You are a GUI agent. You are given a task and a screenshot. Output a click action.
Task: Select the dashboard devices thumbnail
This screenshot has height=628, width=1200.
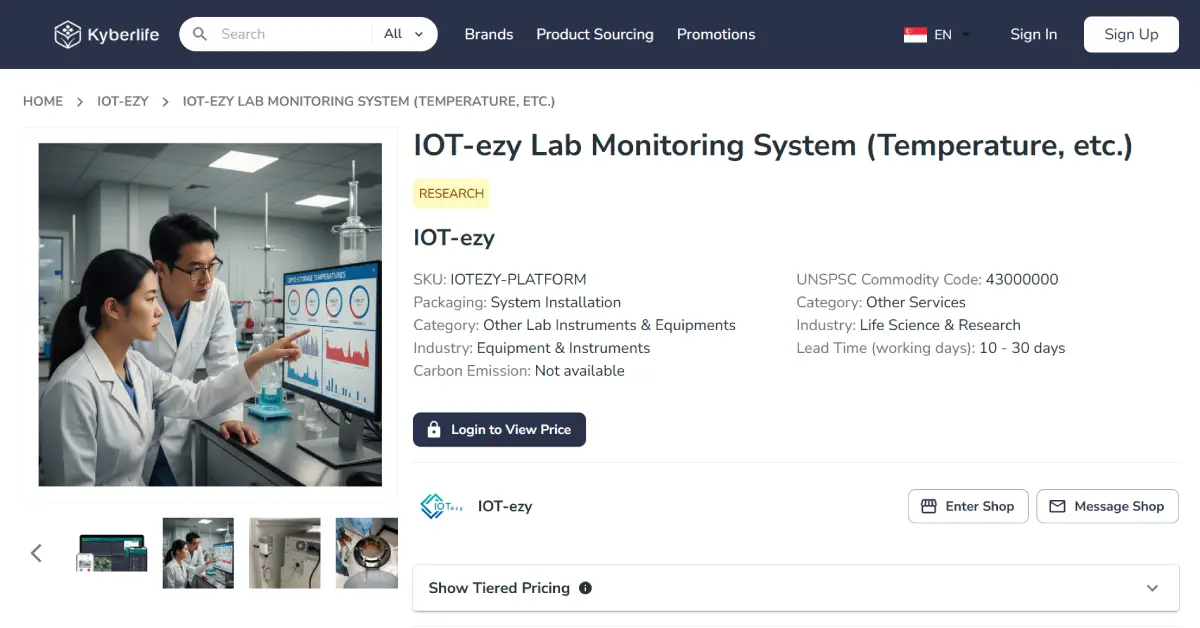click(x=112, y=553)
